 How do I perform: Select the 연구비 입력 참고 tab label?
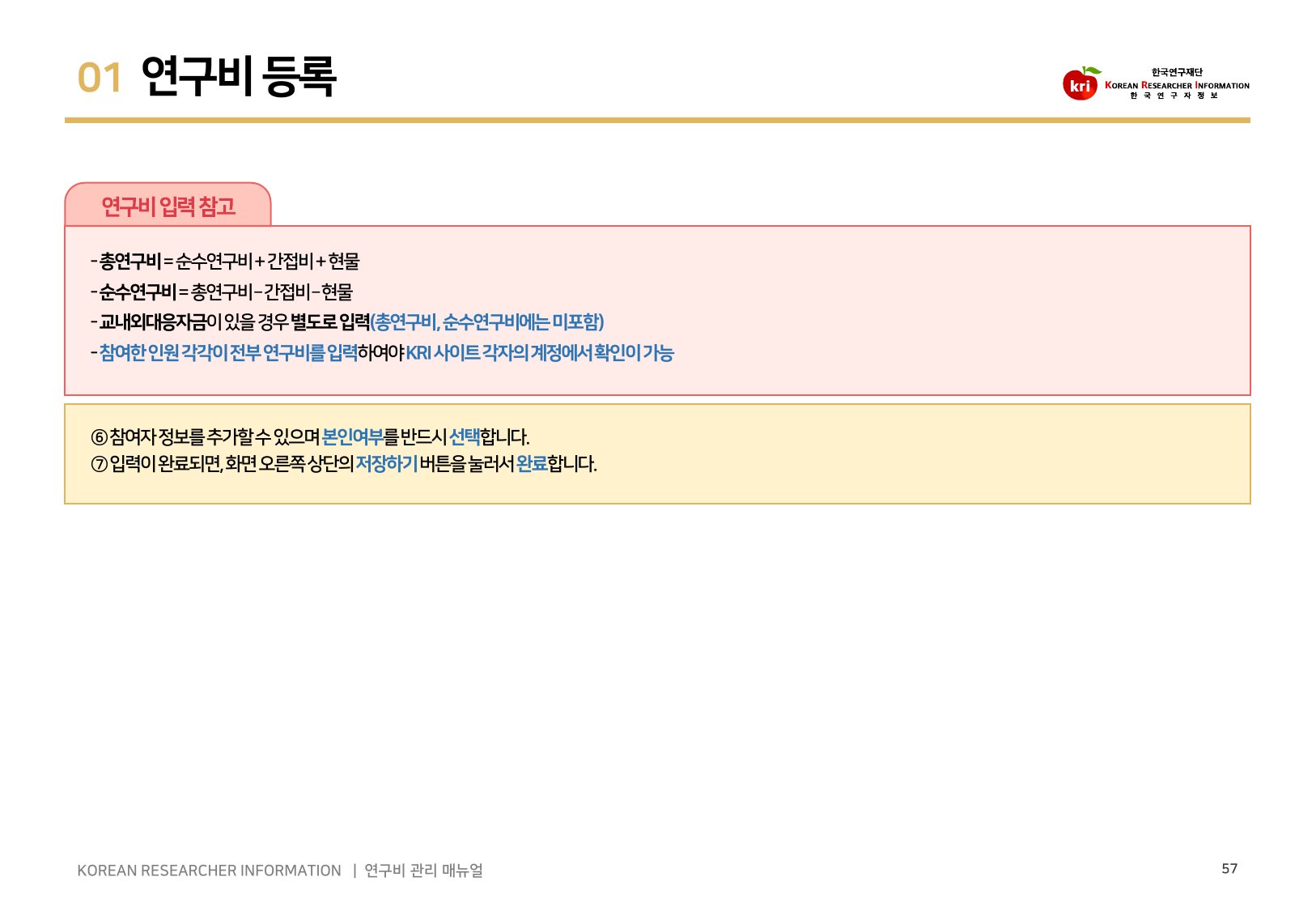pos(168,206)
